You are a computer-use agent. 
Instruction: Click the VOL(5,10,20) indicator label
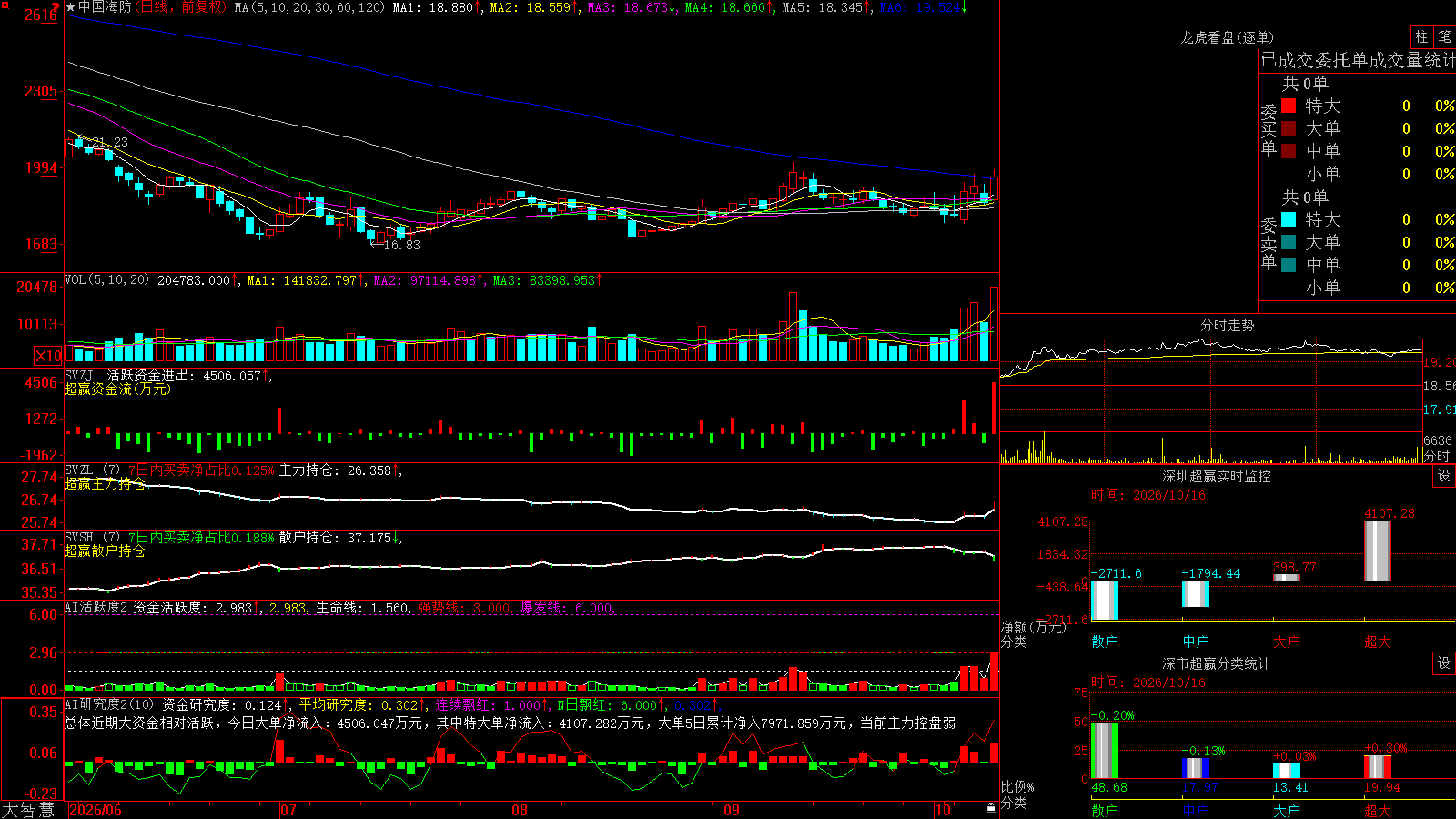(x=106, y=280)
